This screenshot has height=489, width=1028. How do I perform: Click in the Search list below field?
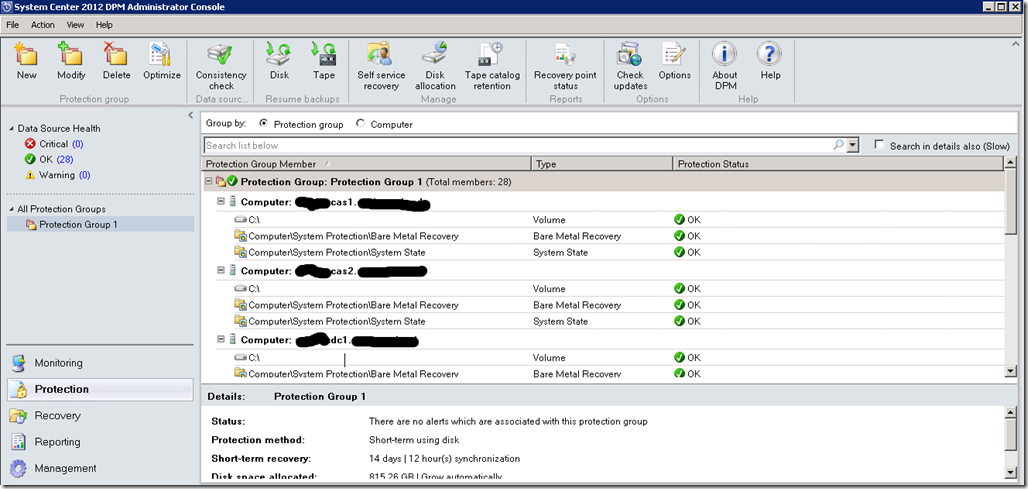pyautogui.click(x=518, y=146)
